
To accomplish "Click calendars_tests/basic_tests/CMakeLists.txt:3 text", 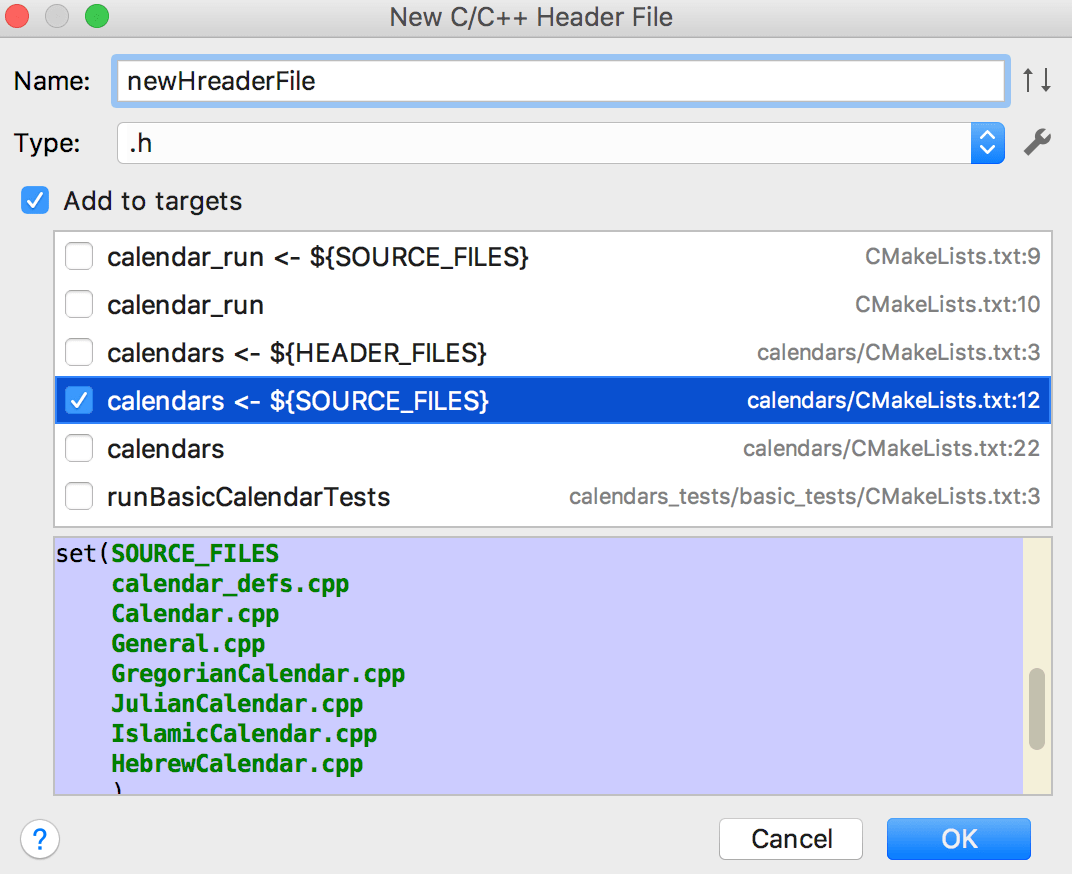I will click(x=805, y=496).
